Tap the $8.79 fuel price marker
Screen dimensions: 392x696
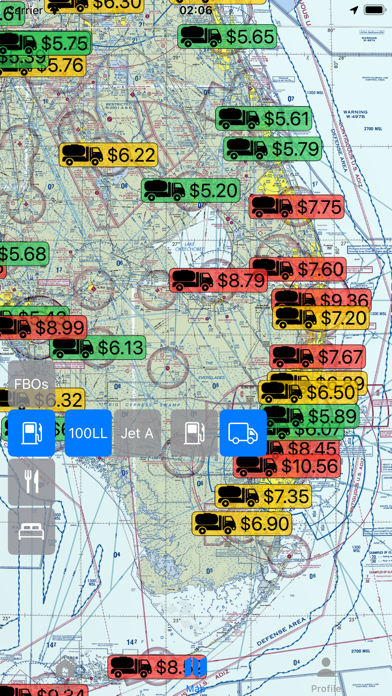click(x=218, y=281)
